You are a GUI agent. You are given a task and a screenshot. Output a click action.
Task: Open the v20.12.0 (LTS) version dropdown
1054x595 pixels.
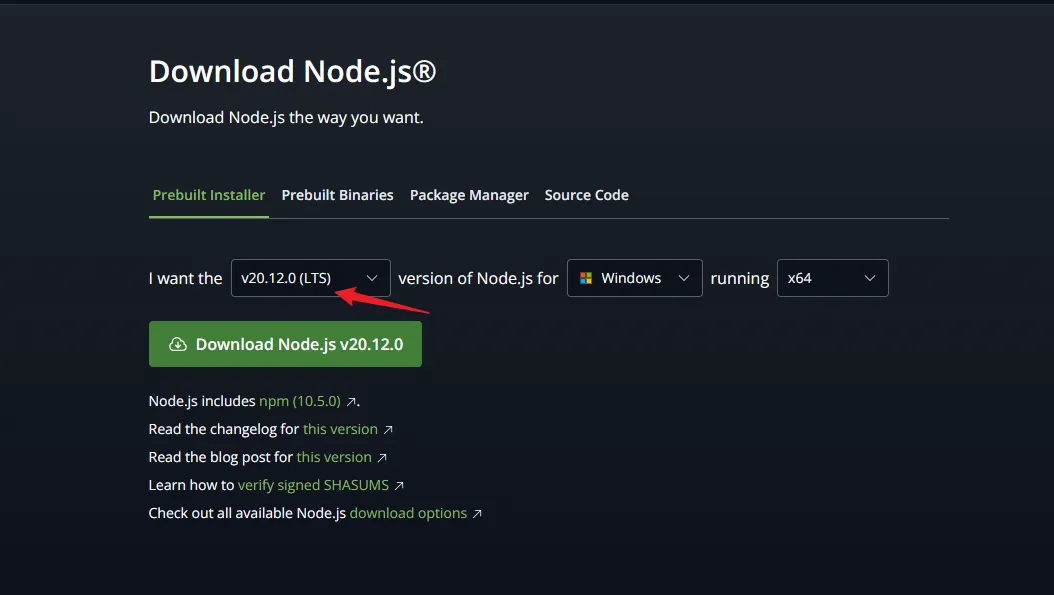tap(310, 278)
